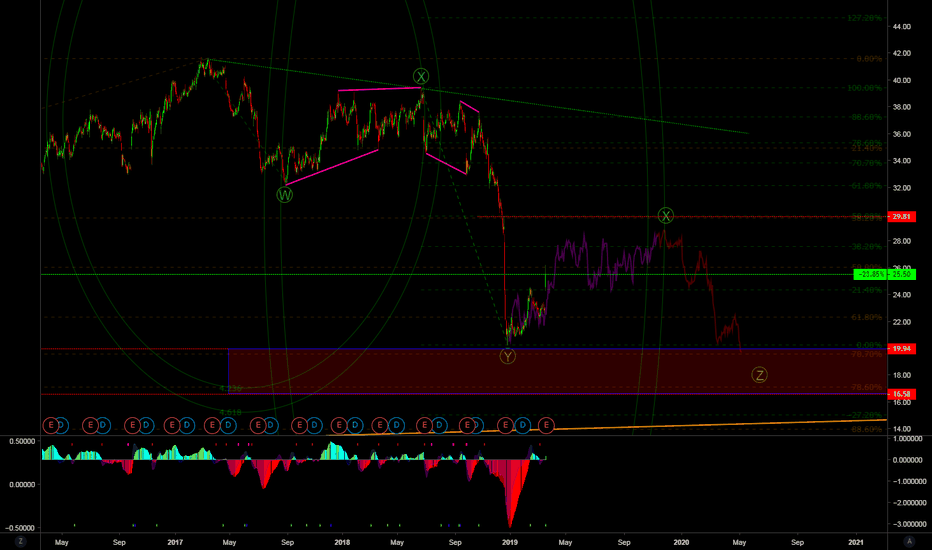932x550 pixels.
Task: Select the dark red support zone rectangle
Action: (557, 371)
